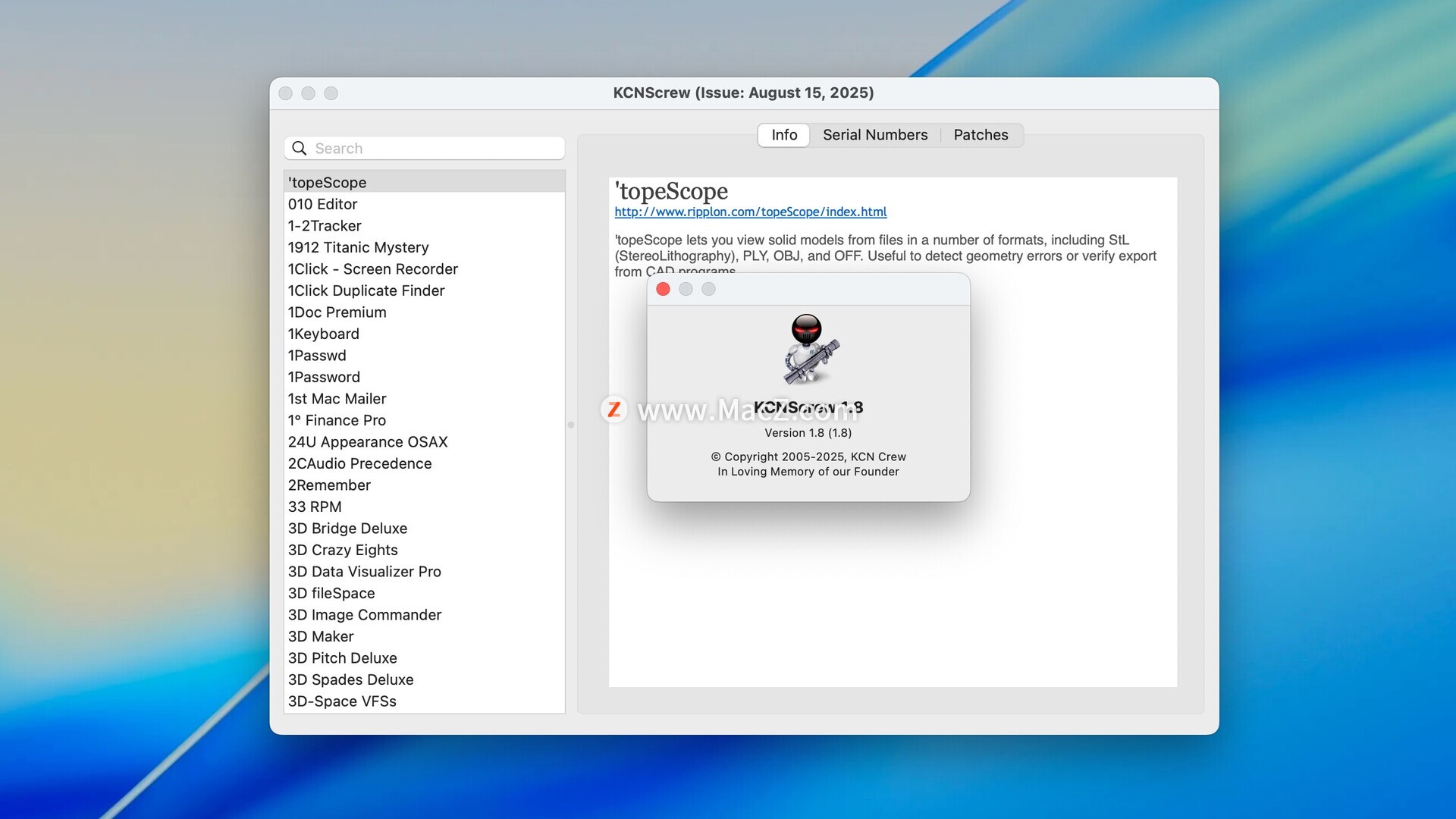This screenshot has width=1456, height=819.
Task: Select 010 Editor entry
Action: (x=425, y=204)
